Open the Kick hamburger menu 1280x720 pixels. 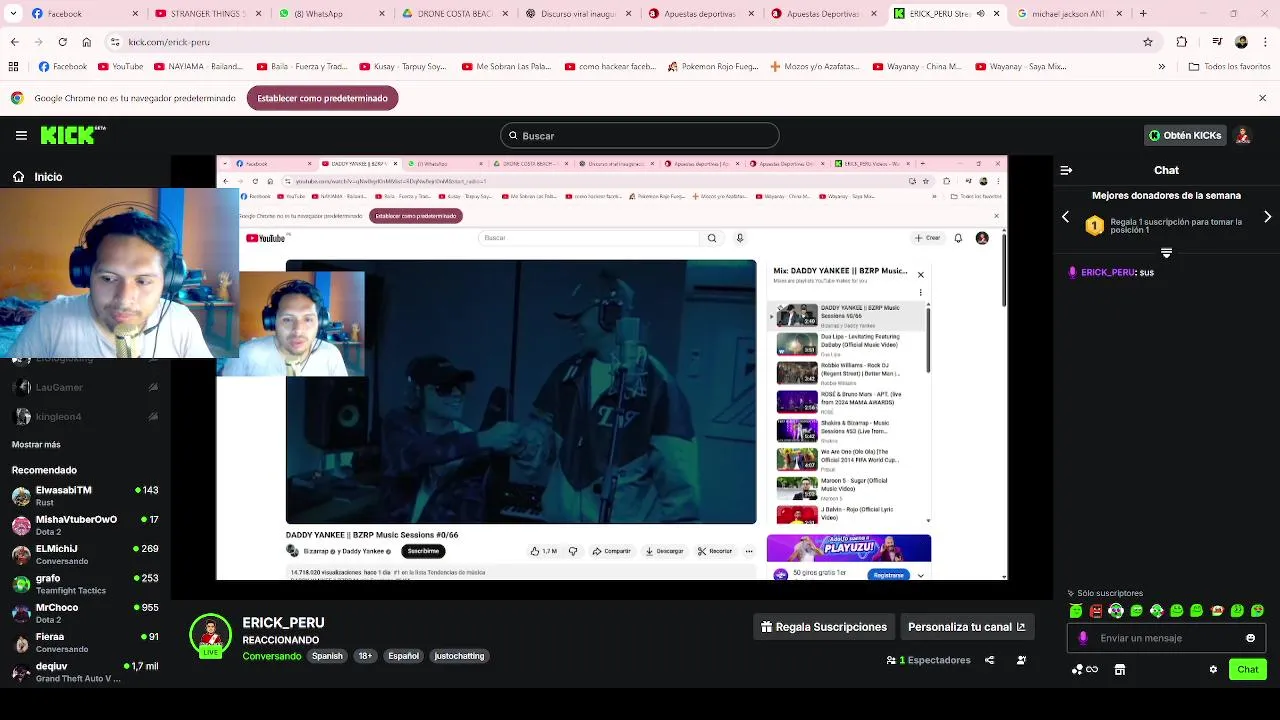tap(21, 135)
